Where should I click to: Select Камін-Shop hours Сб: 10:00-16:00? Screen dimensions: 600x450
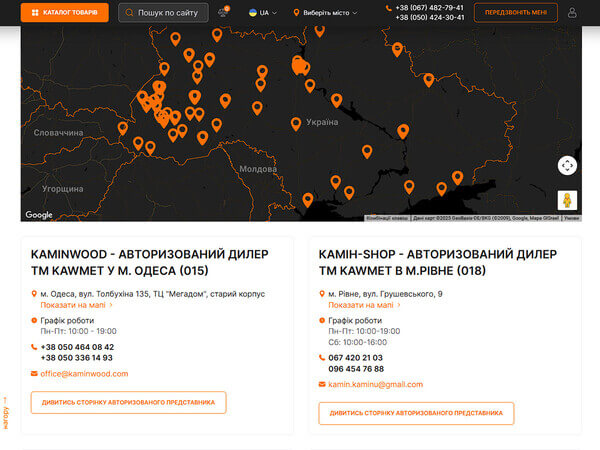click(358, 342)
